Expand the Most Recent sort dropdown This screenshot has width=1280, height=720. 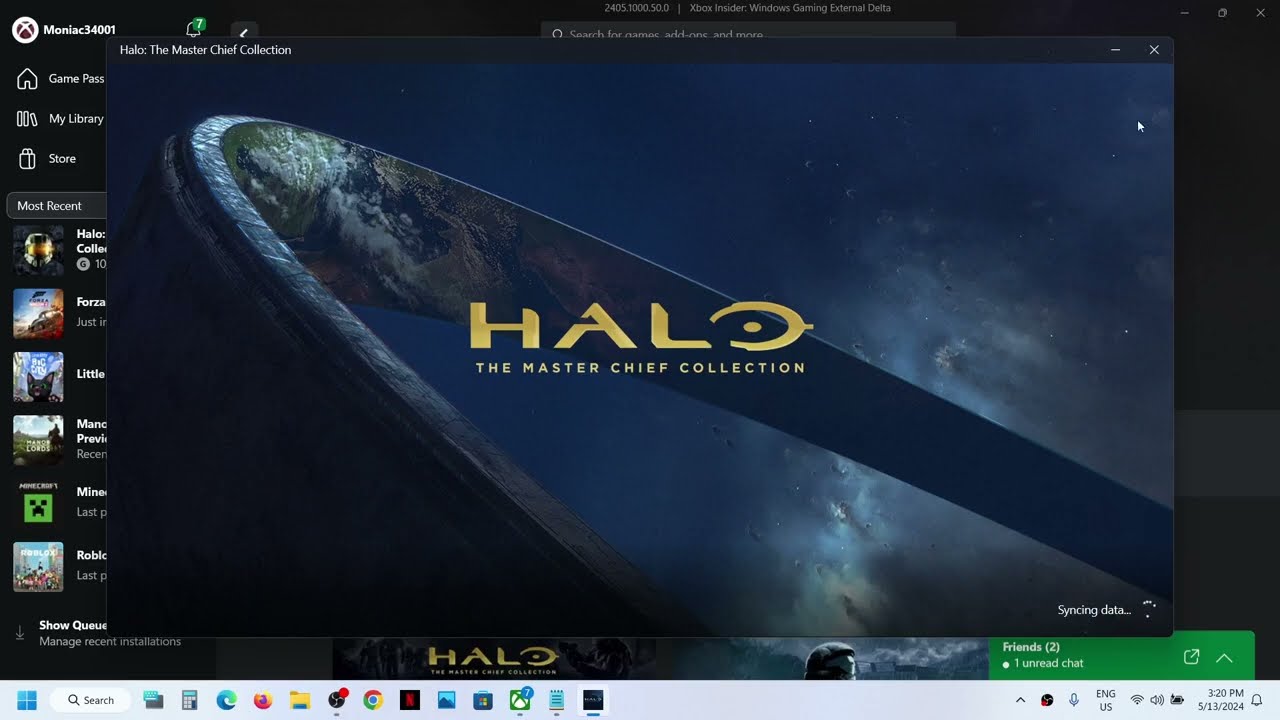[56, 206]
